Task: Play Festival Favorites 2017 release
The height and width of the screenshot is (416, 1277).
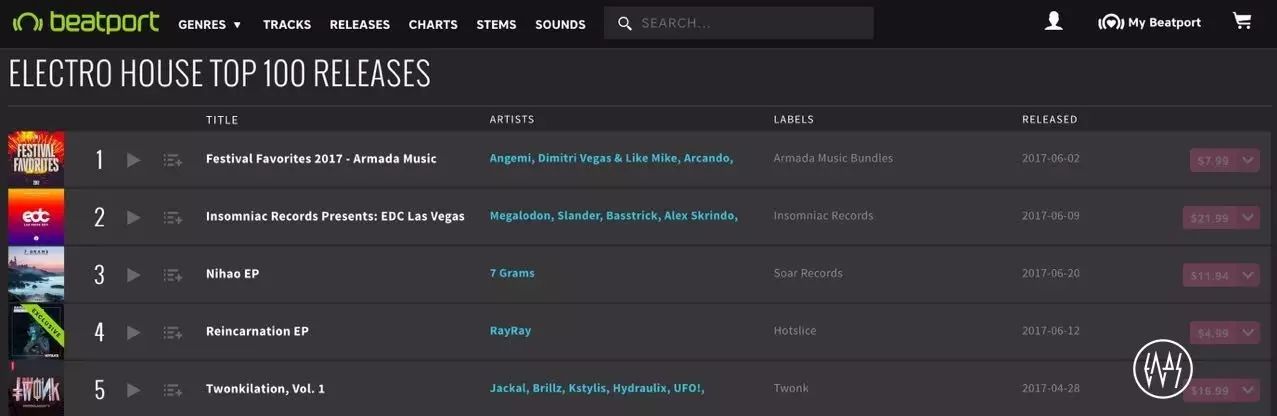Action: (x=134, y=160)
